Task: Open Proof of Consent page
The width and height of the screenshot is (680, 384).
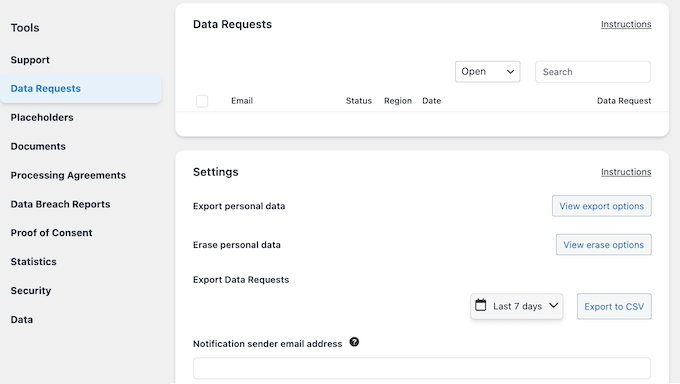Action: 51,233
